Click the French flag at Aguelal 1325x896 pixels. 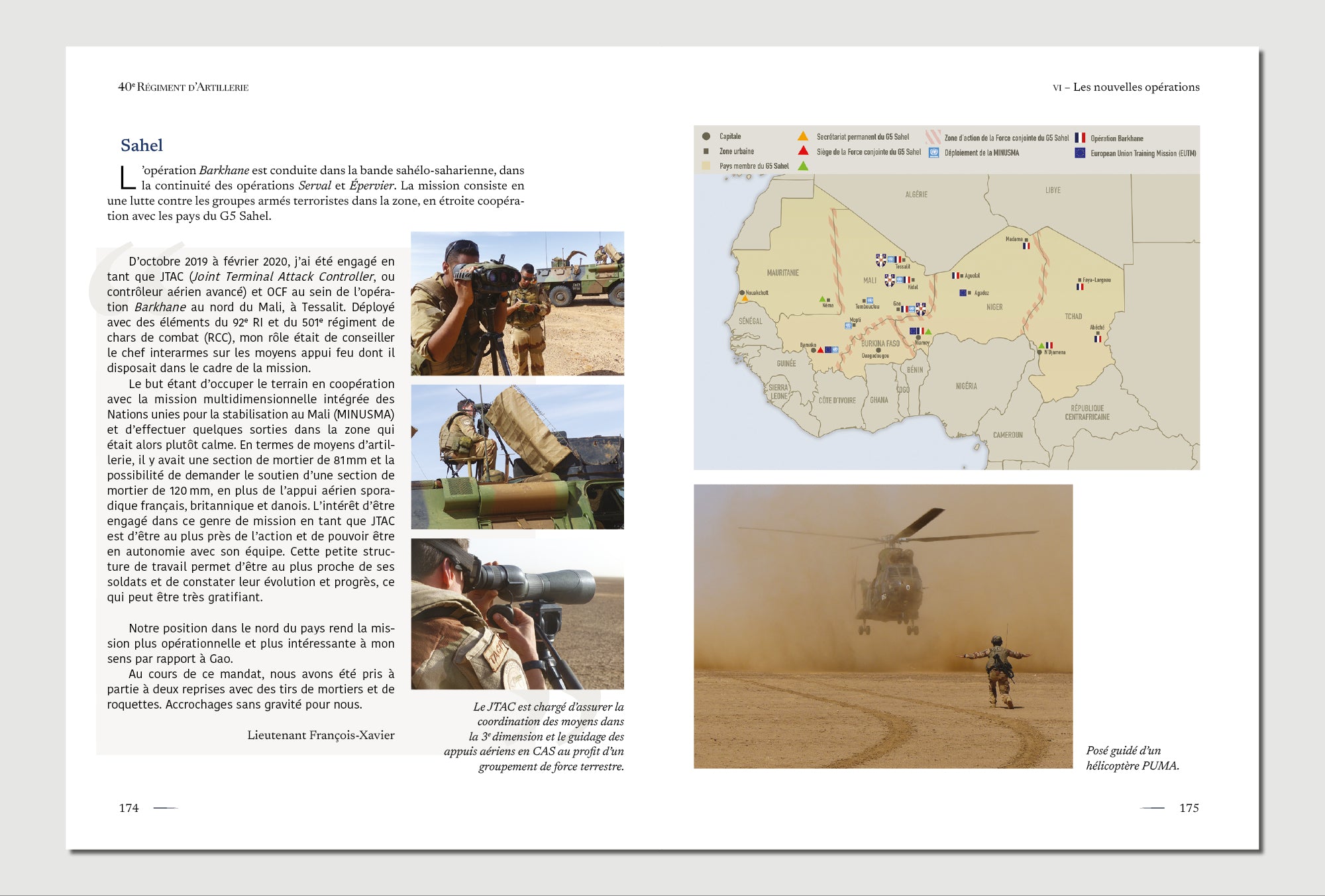(955, 275)
